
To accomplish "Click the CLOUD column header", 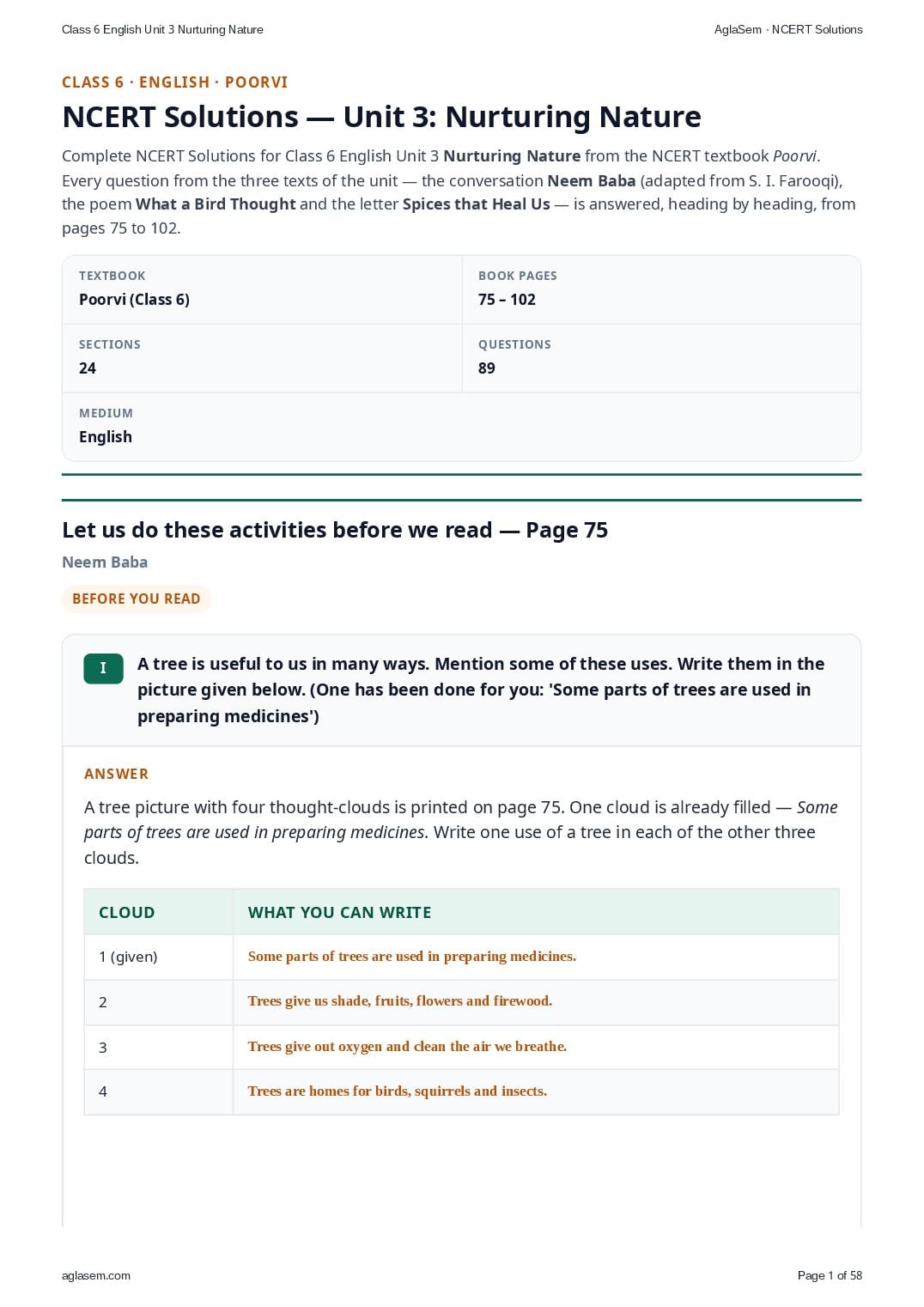I will coord(127,913).
